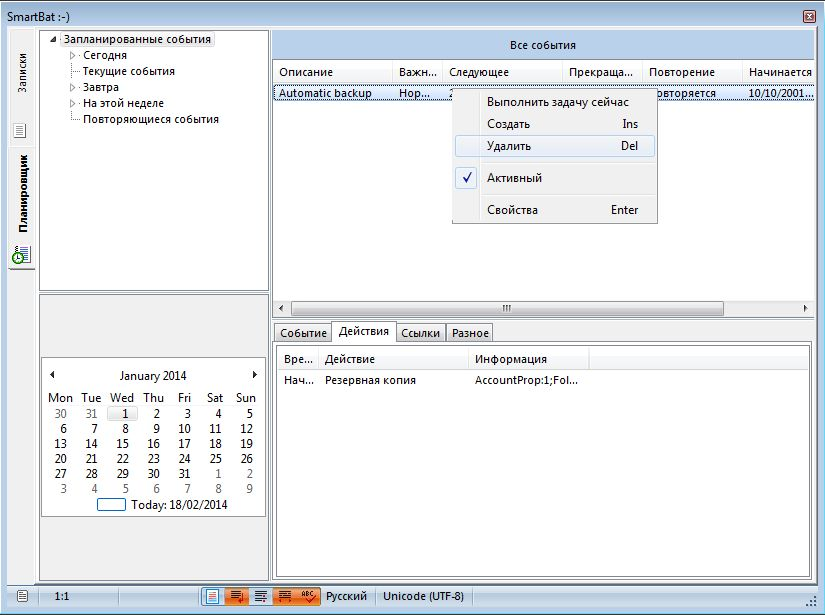Toggle the page view mode status icon

(x=213, y=596)
